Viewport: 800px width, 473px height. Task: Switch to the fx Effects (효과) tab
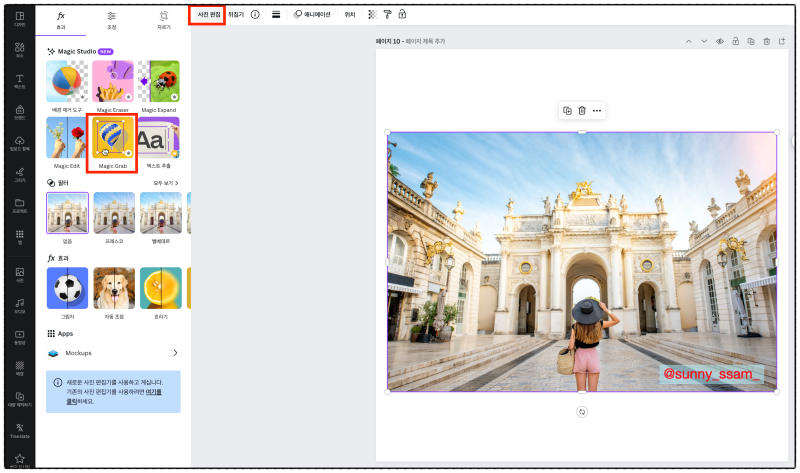[x=61, y=20]
